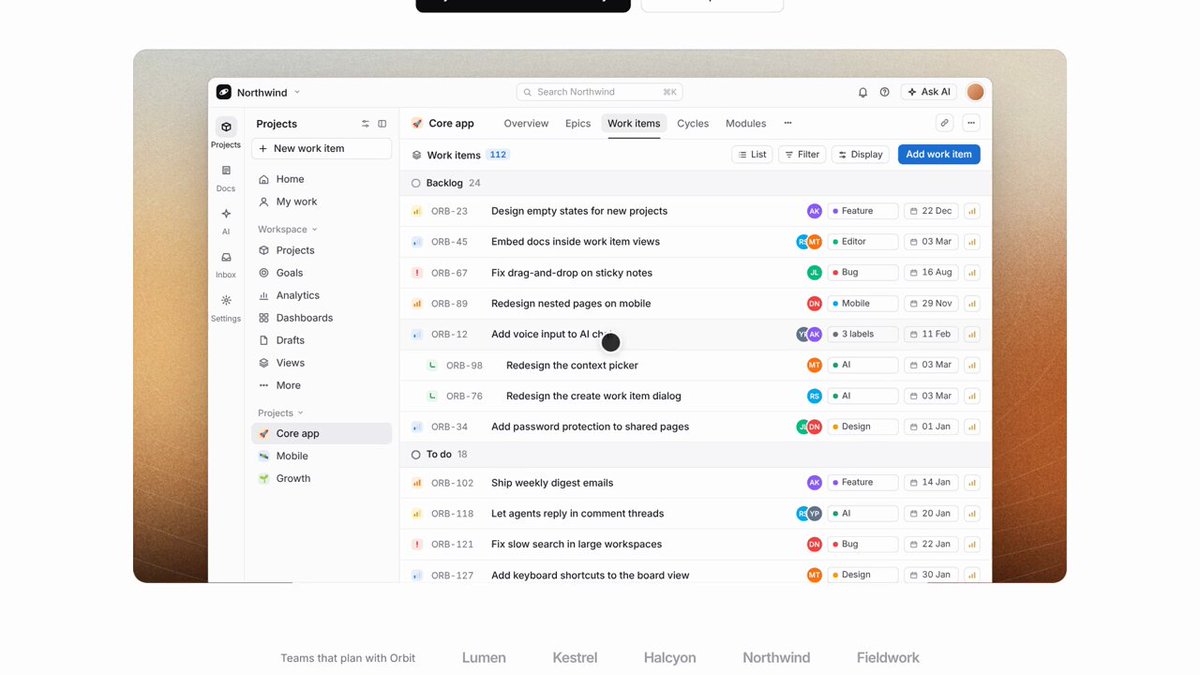Click the sidebar preferences sliders icon

[365, 124]
